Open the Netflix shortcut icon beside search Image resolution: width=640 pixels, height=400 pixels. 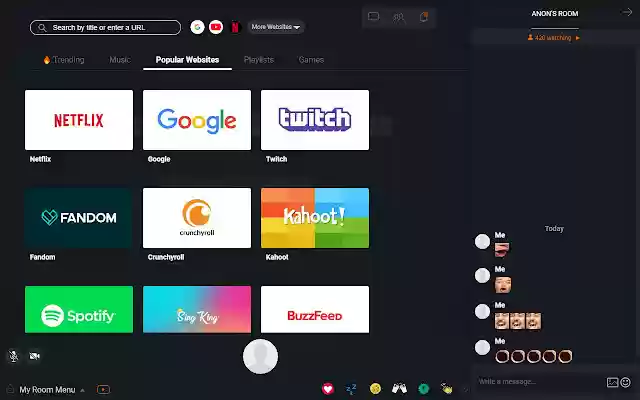[x=235, y=27]
